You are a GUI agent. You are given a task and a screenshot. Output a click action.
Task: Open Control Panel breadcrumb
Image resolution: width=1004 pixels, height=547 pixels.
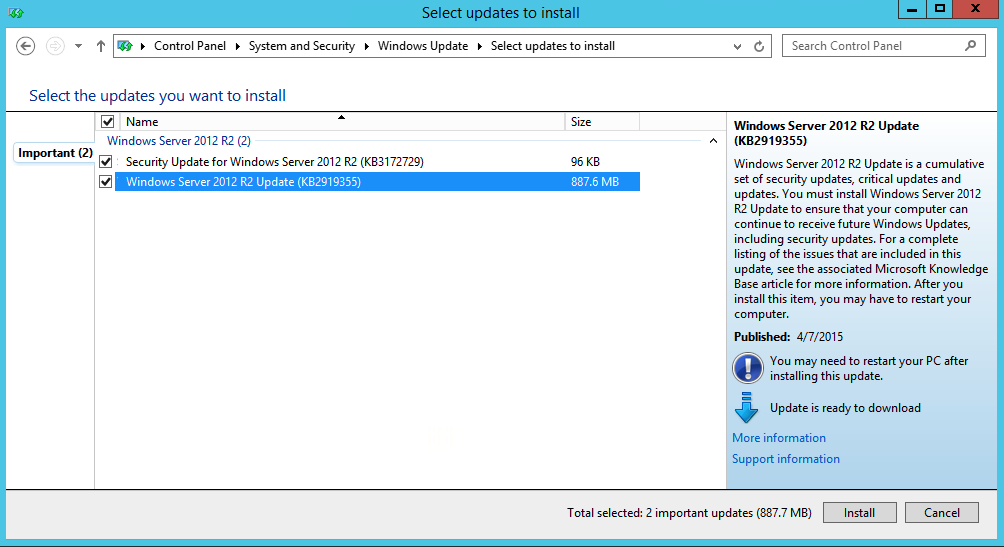click(x=190, y=46)
